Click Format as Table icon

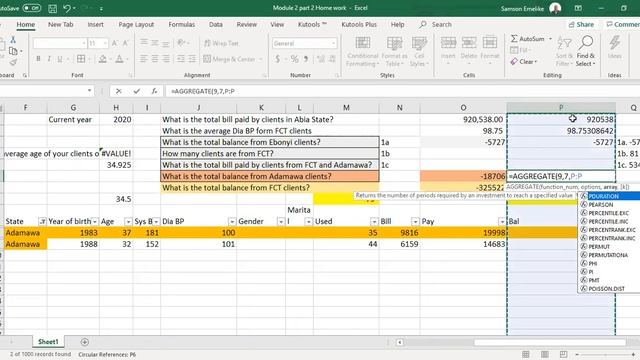(x=394, y=52)
